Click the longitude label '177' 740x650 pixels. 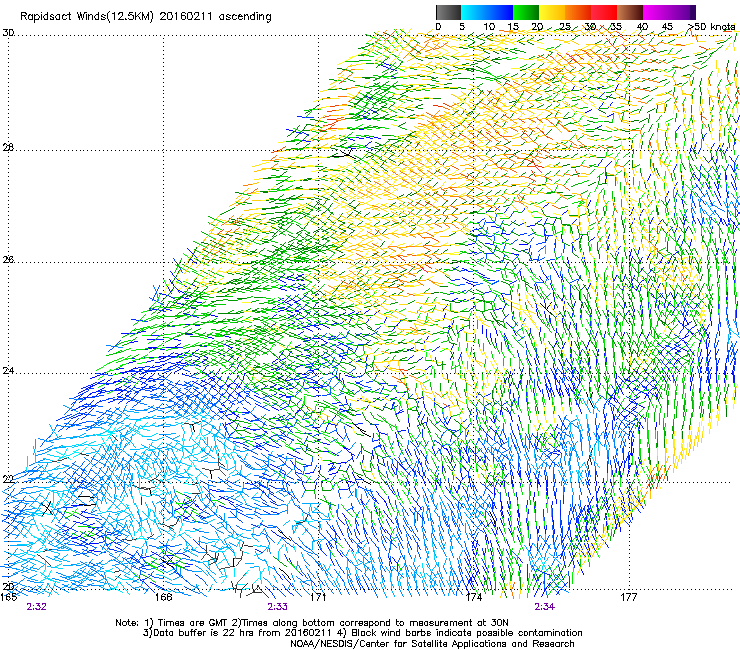point(628,597)
